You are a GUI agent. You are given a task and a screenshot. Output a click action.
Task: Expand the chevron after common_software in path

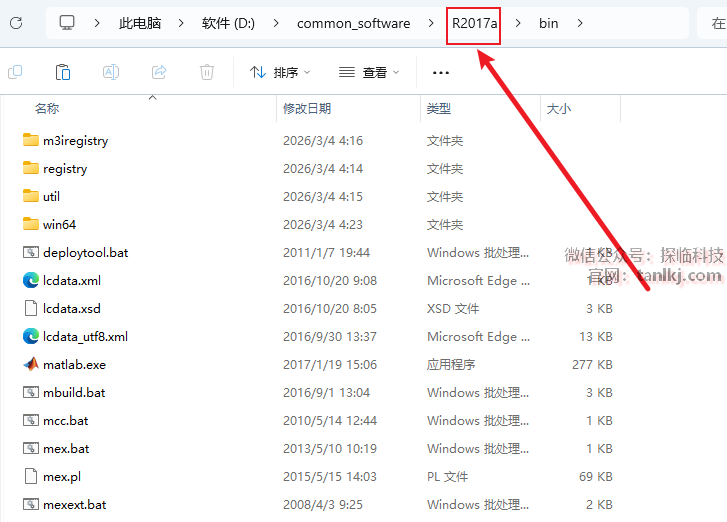pyautogui.click(x=429, y=23)
